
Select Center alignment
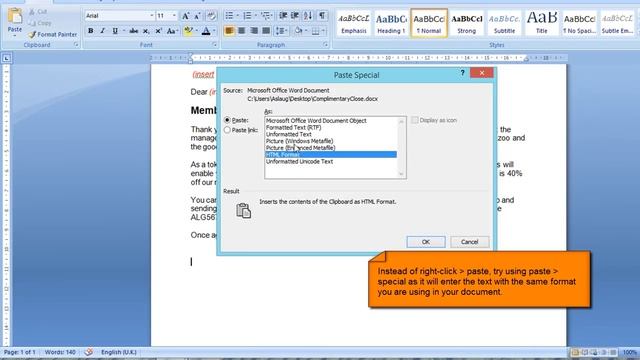pyautogui.click(x=242, y=31)
